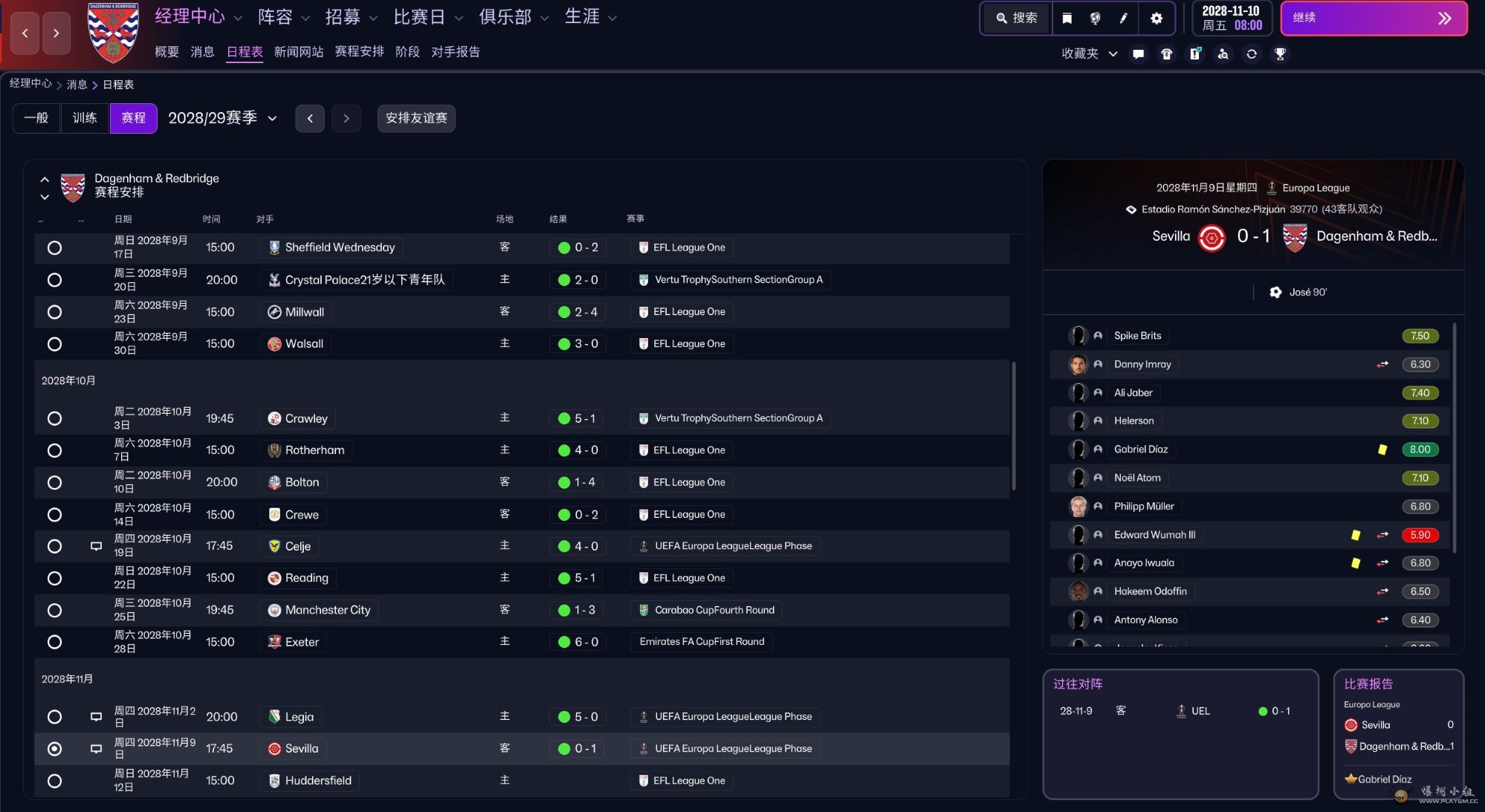Open the 2028/29赛季 season dropdown
This screenshot has height=812, width=1485.
coord(222,118)
